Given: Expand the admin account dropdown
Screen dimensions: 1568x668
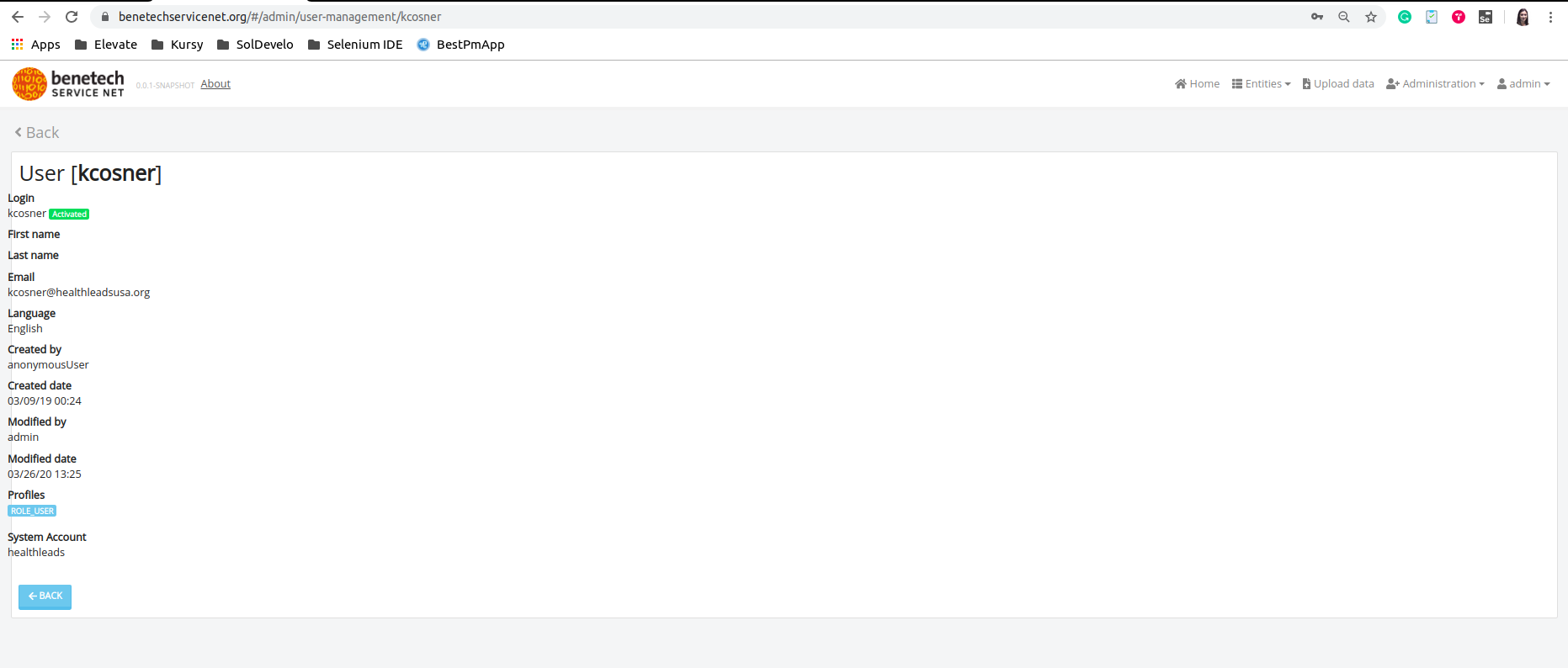Looking at the screenshot, I should 1523,84.
